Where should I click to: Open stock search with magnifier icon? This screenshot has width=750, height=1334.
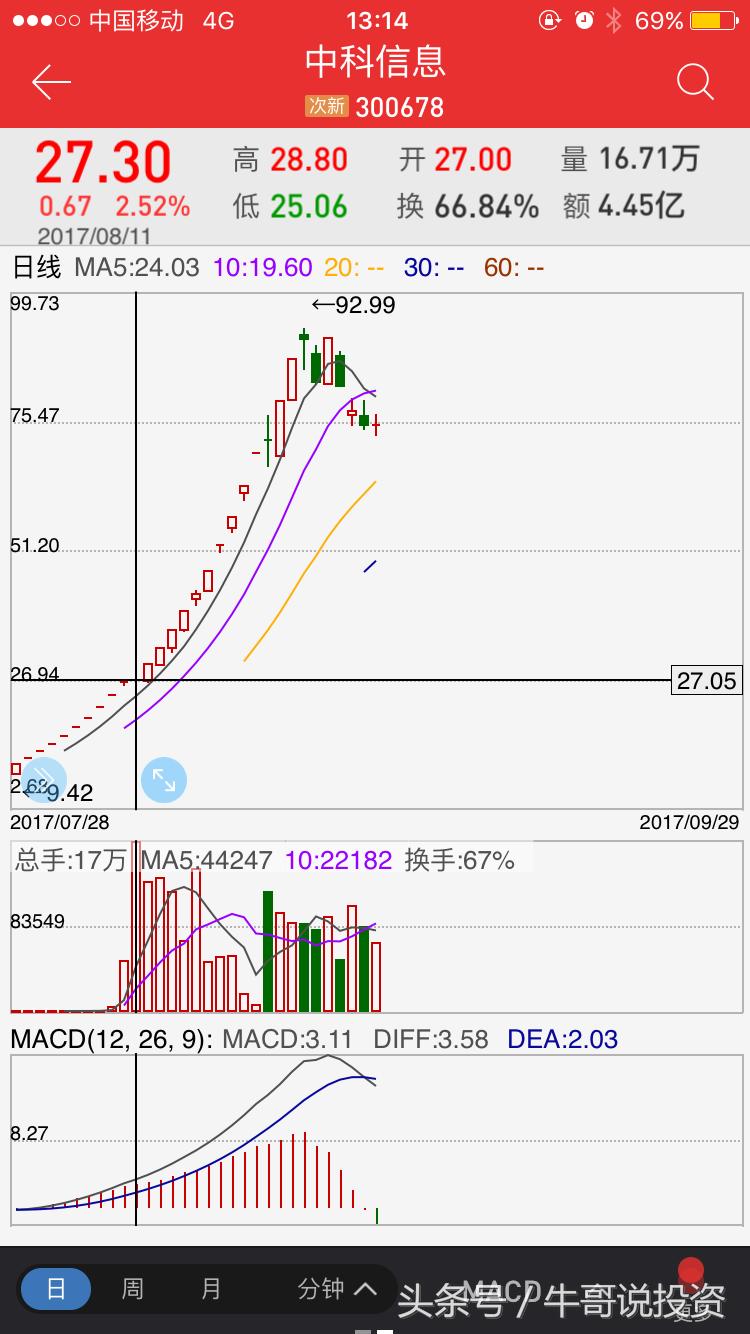pyautogui.click(x=695, y=82)
